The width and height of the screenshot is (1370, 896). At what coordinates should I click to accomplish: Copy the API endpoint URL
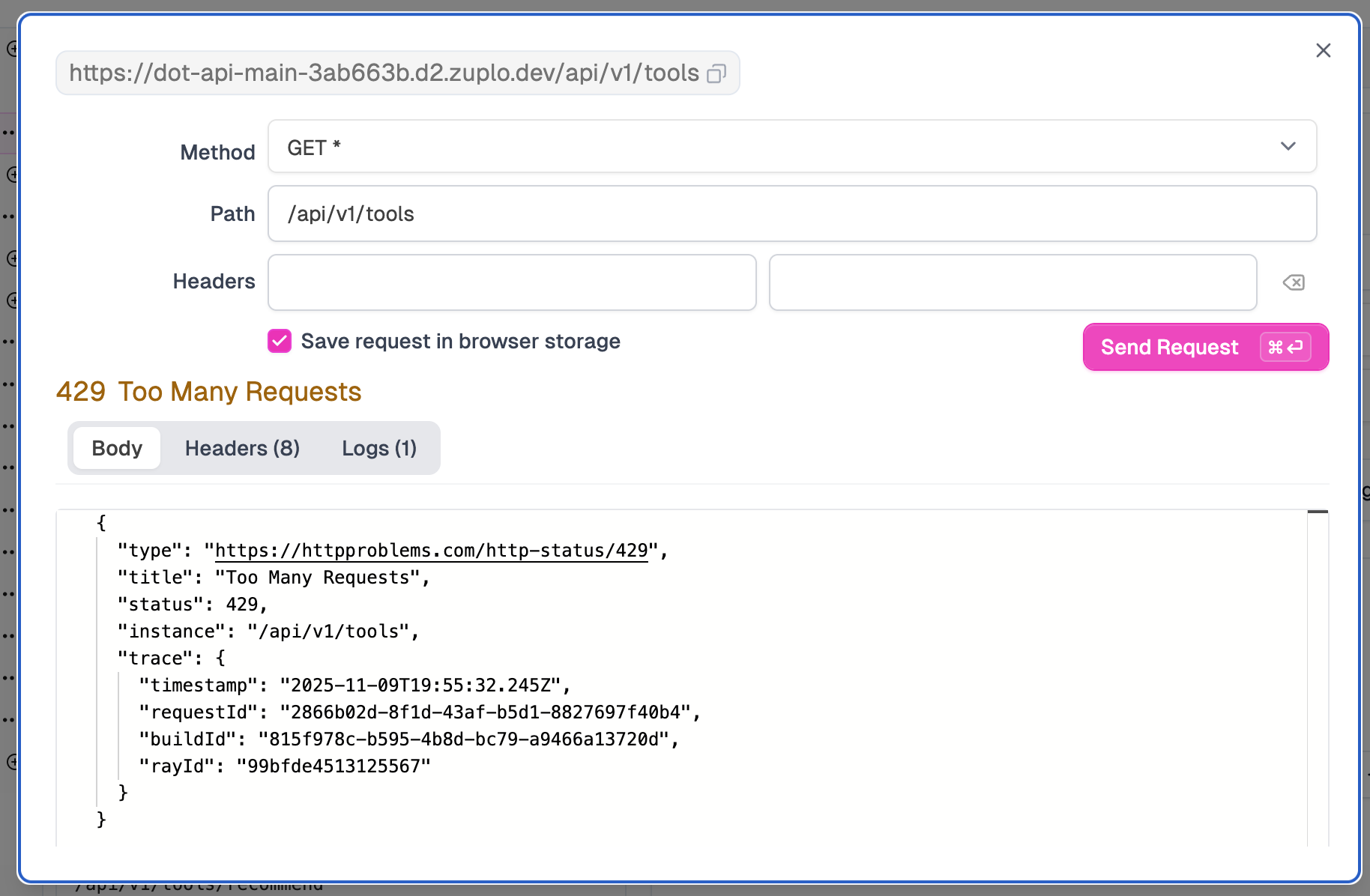[716, 73]
